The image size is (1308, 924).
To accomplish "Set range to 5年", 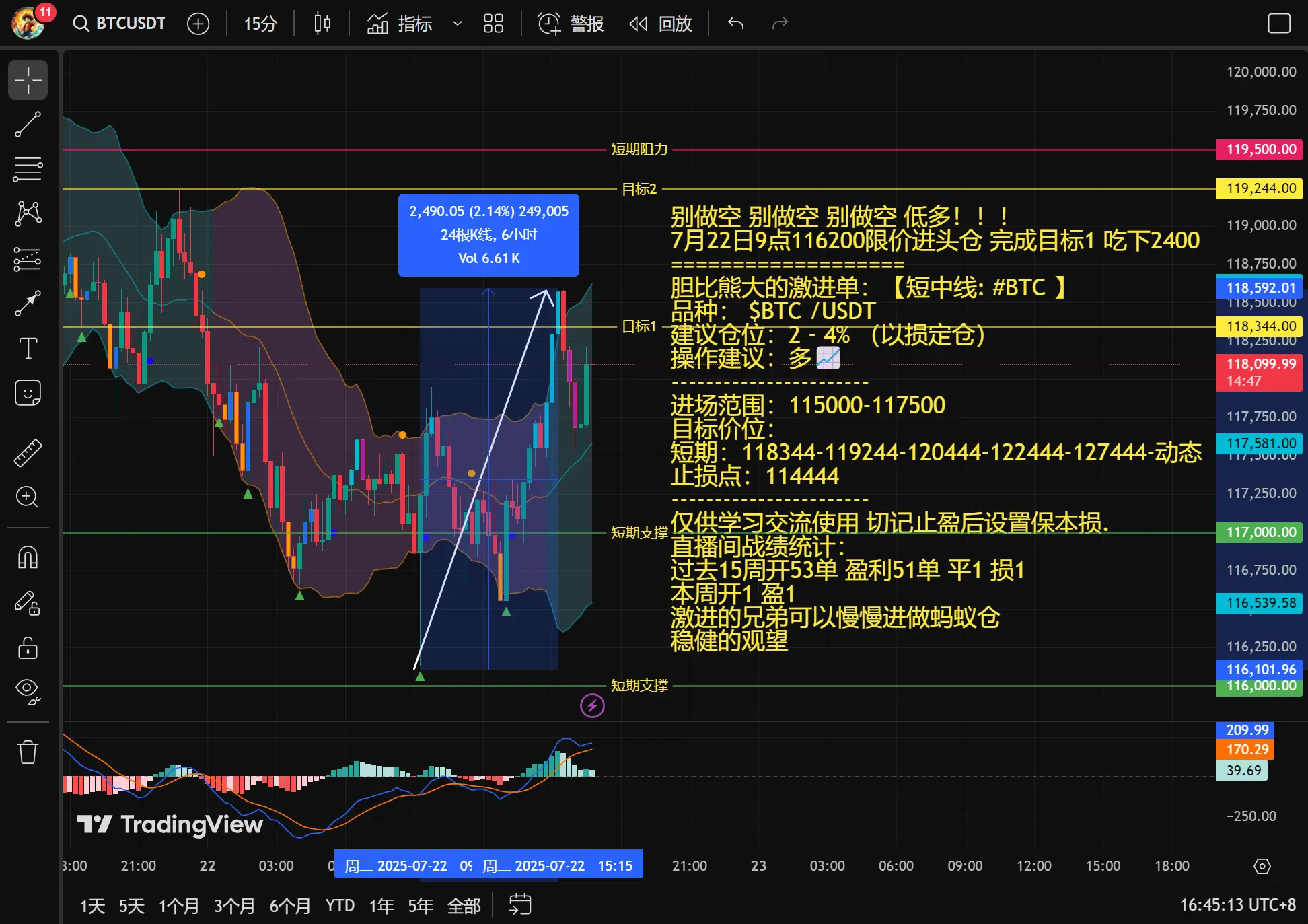I will [421, 906].
